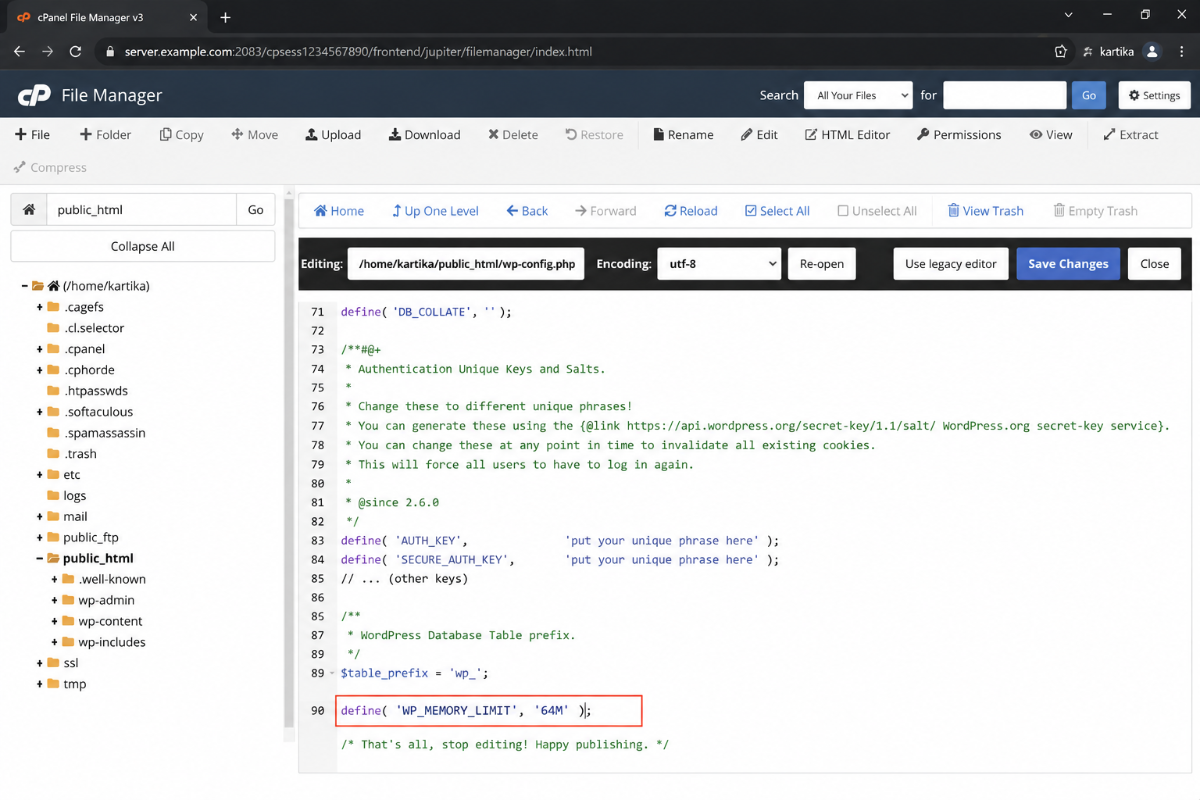Expand the .cagefs folder

[x=40, y=307]
